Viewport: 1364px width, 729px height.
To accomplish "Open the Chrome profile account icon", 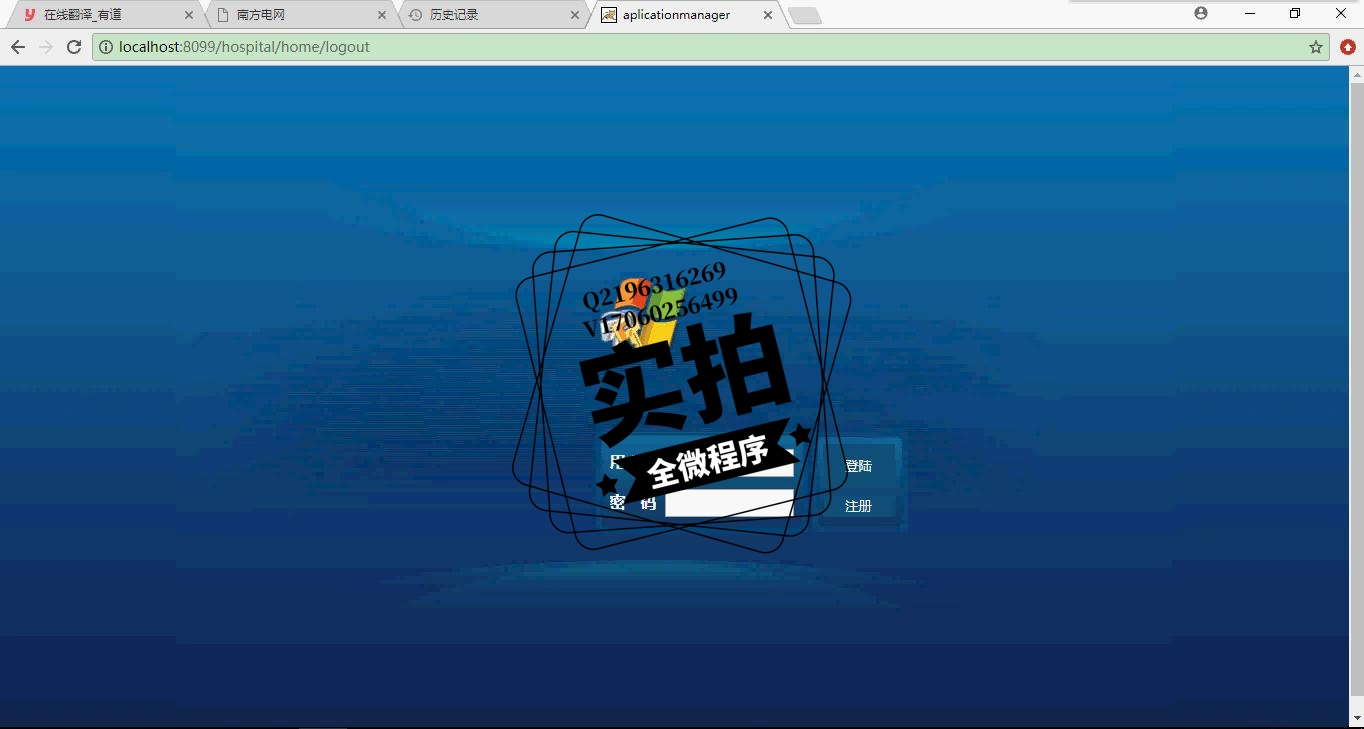I will 1201,14.
